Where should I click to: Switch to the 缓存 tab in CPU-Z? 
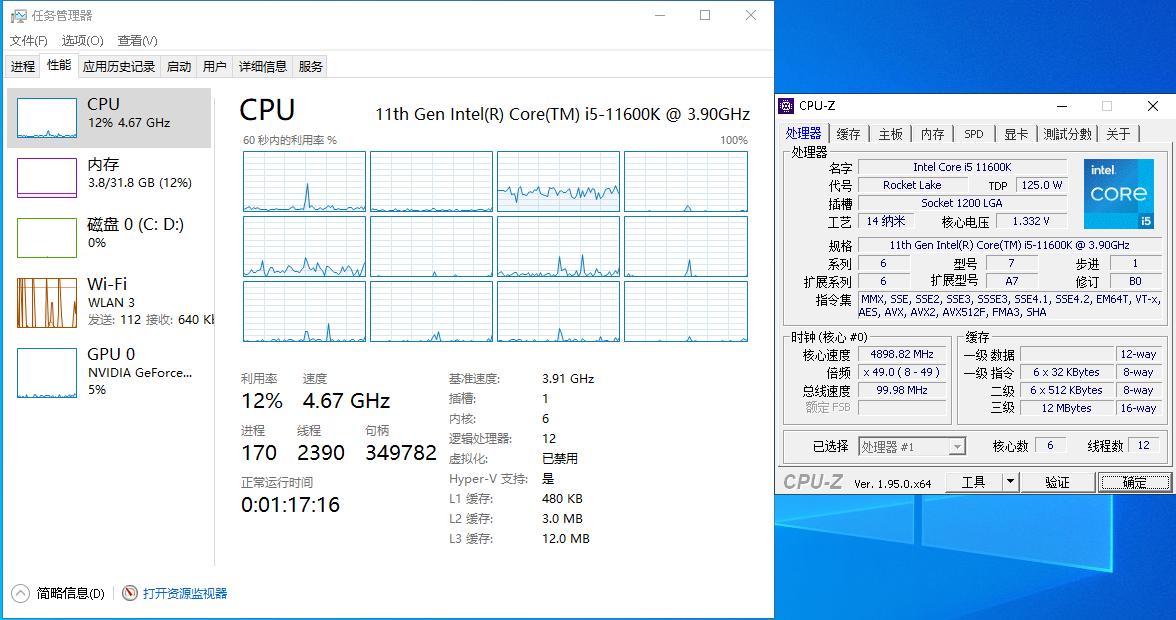click(848, 134)
